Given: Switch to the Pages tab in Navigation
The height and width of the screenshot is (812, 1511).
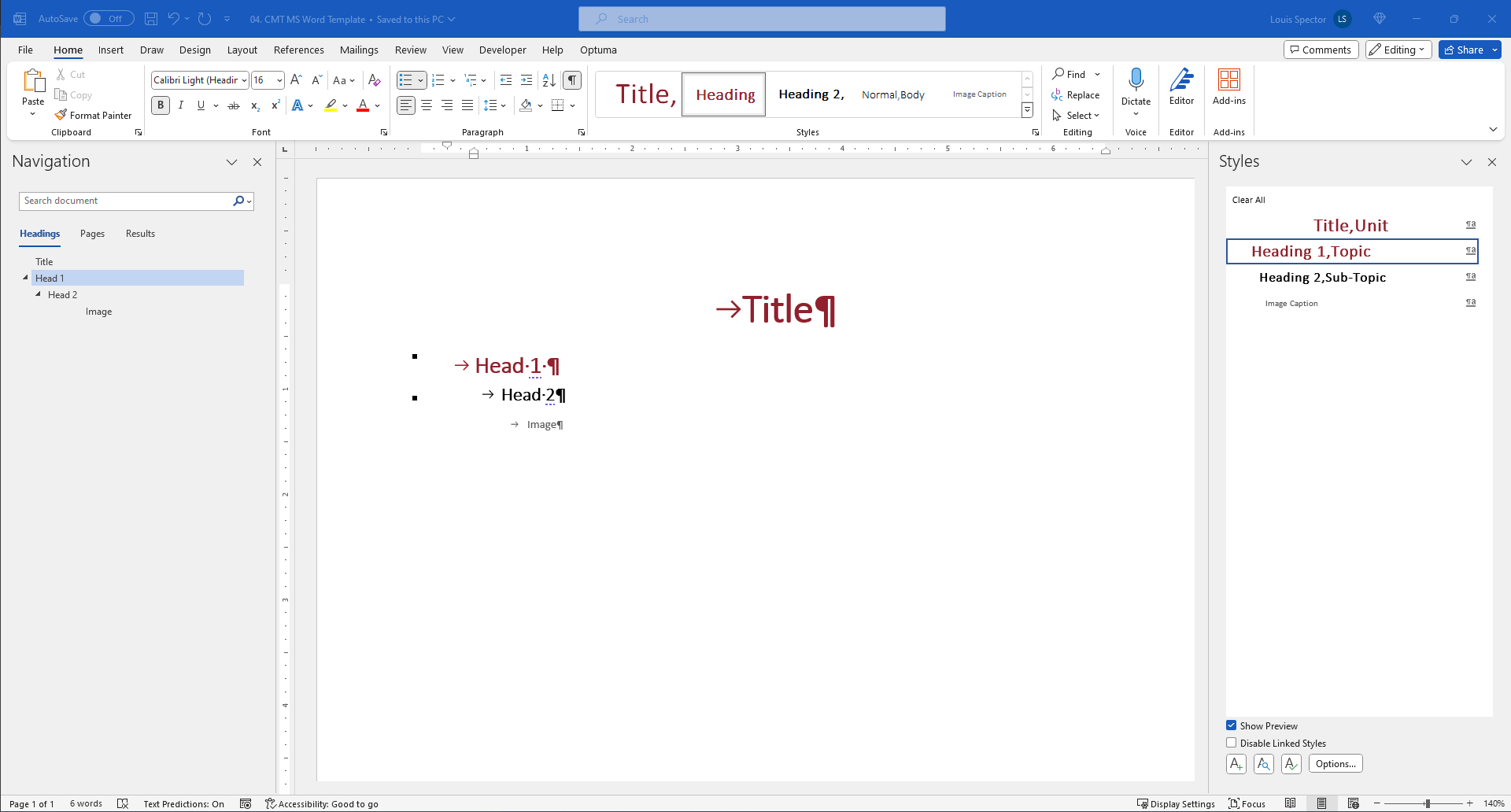Looking at the screenshot, I should [92, 233].
